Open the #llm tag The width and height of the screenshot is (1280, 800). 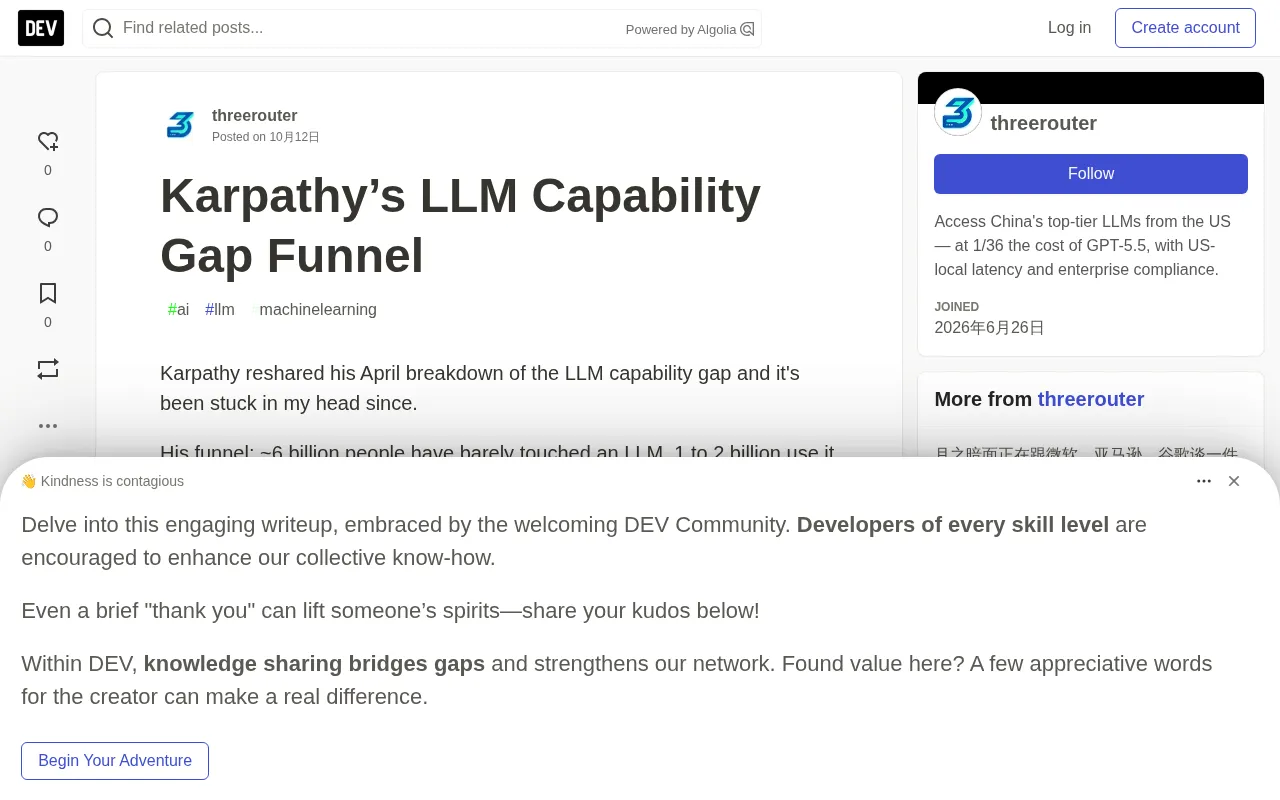220,310
